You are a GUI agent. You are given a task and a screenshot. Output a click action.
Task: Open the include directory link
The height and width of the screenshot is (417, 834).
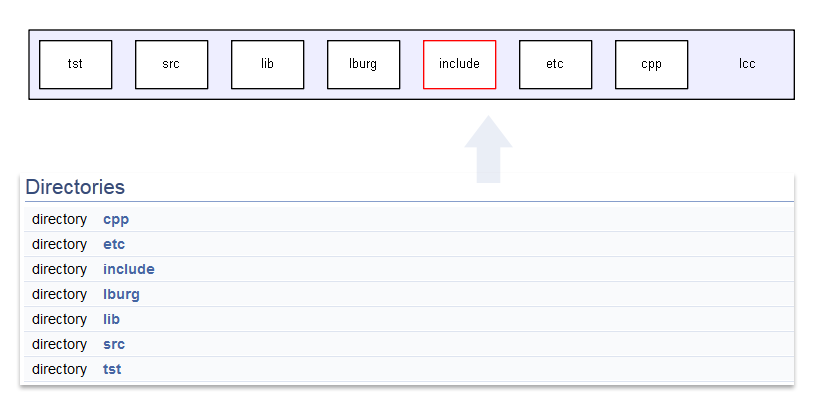pyautogui.click(x=129, y=269)
